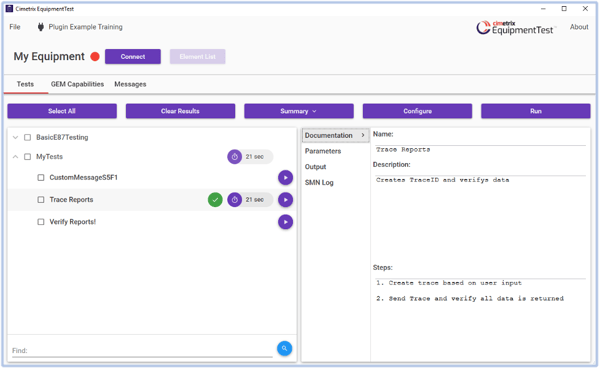Image resolution: width=600 pixels, height=369 pixels.
Task: Open the Summary dropdown button
Action: [299, 111]
